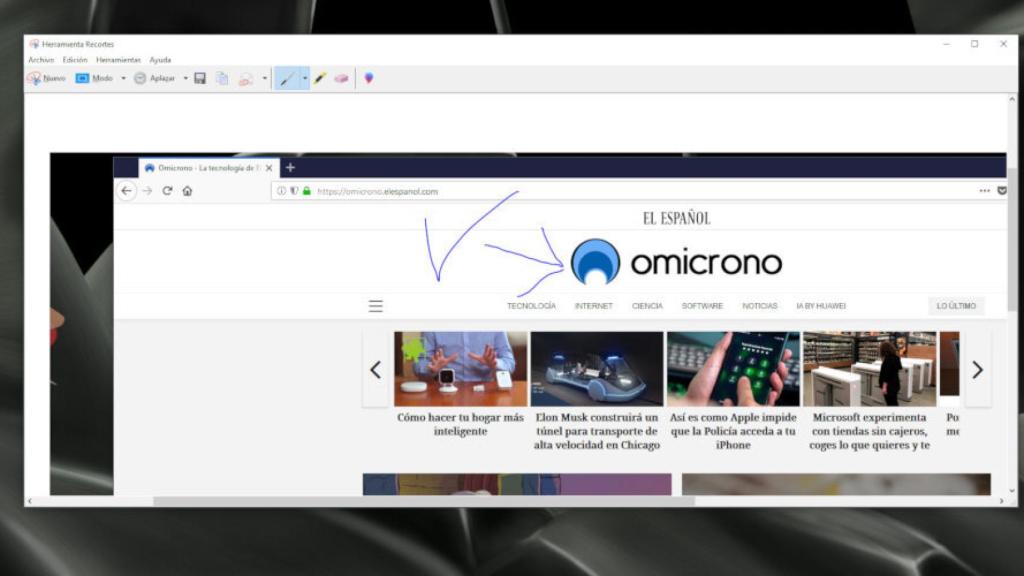
Task: Open the Edición menu
Action: click(75, 60)
